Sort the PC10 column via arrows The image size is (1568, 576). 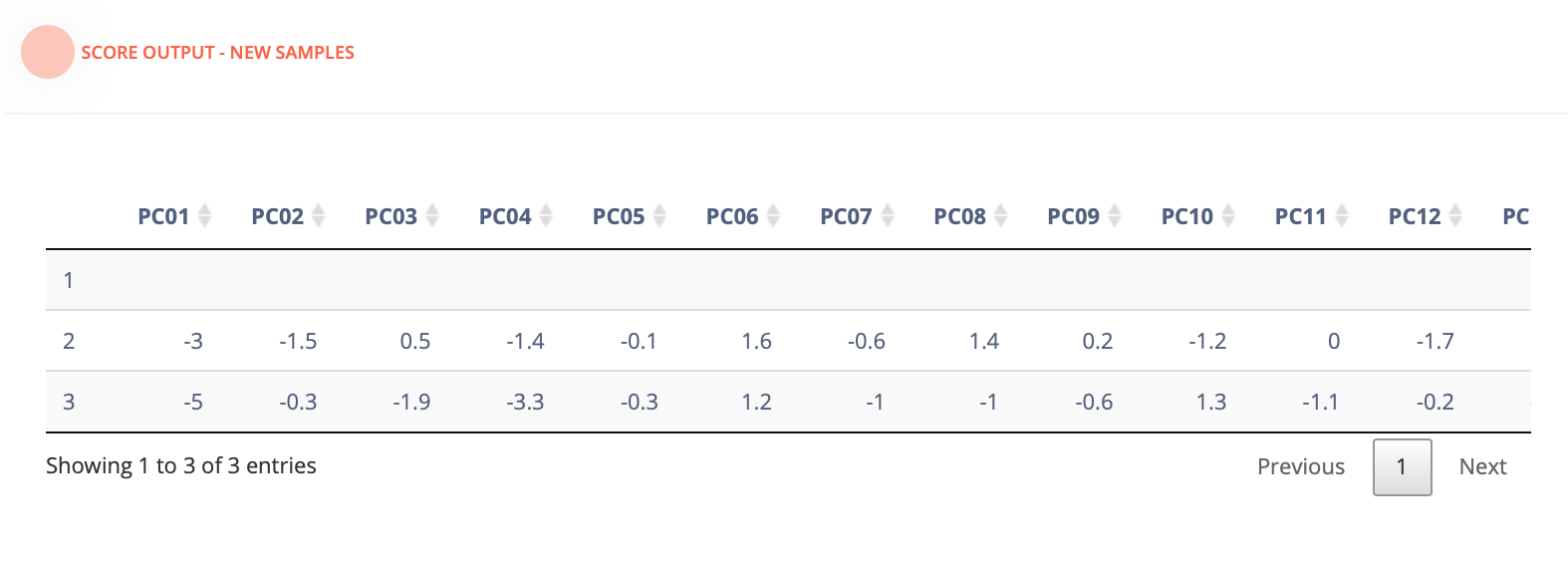click(1228, 215)
